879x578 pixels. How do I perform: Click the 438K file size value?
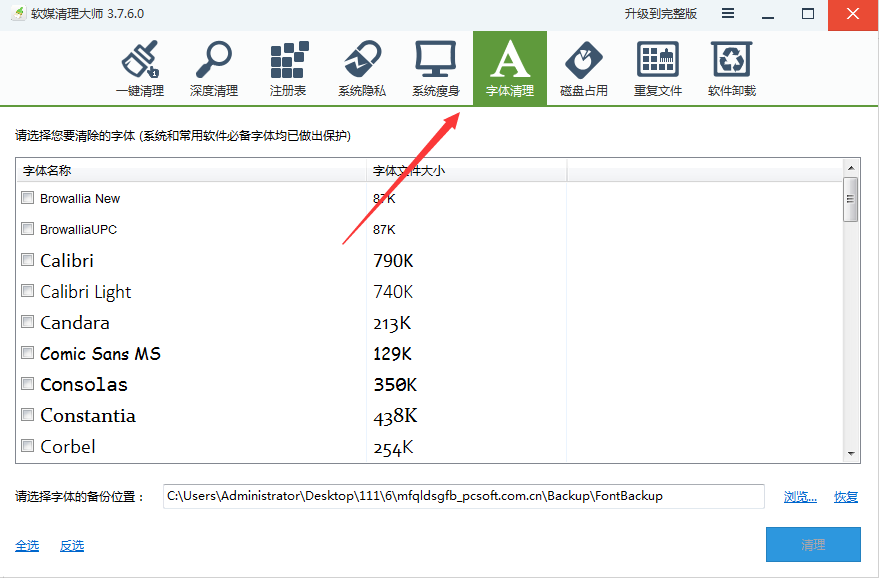click(395, 417)
